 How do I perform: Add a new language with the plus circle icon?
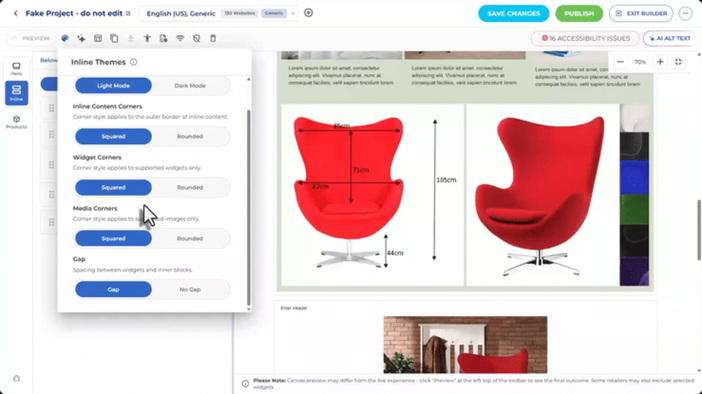[308, 13]
